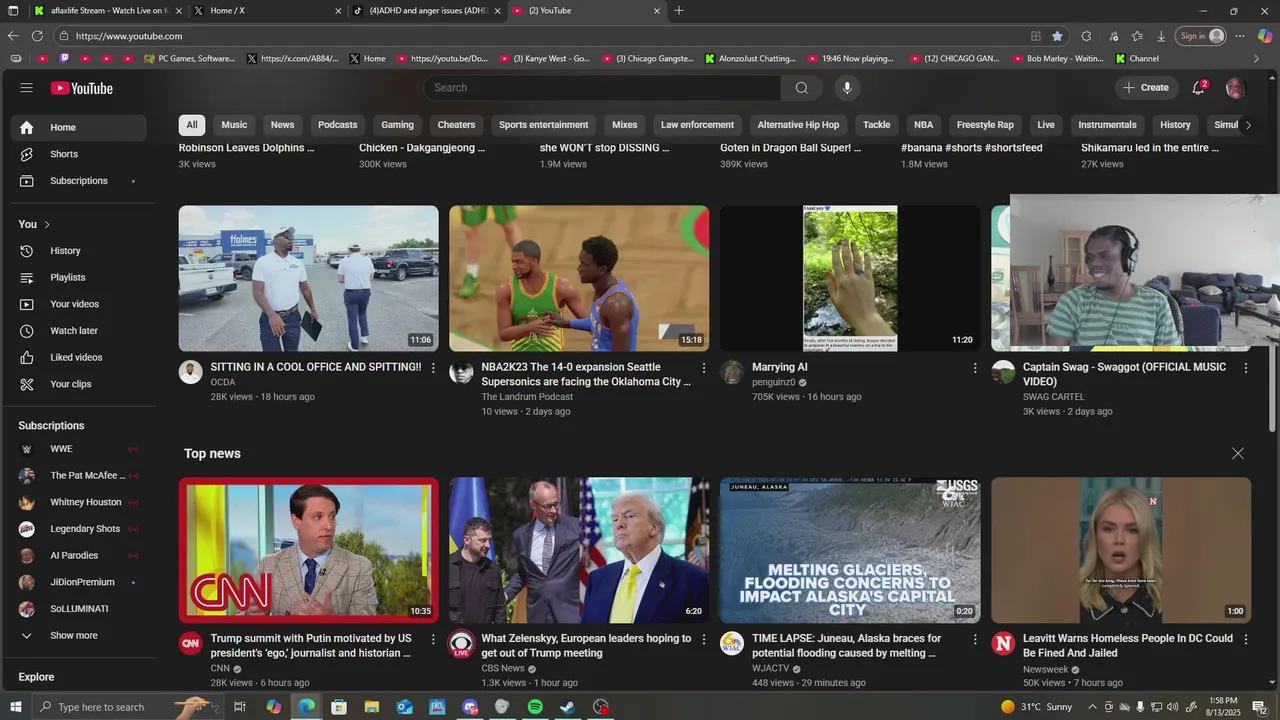Image resolution: width=1280 pixels, height=720 pixels.
Task: Reload the page in the browser
Action: point(37,36)
